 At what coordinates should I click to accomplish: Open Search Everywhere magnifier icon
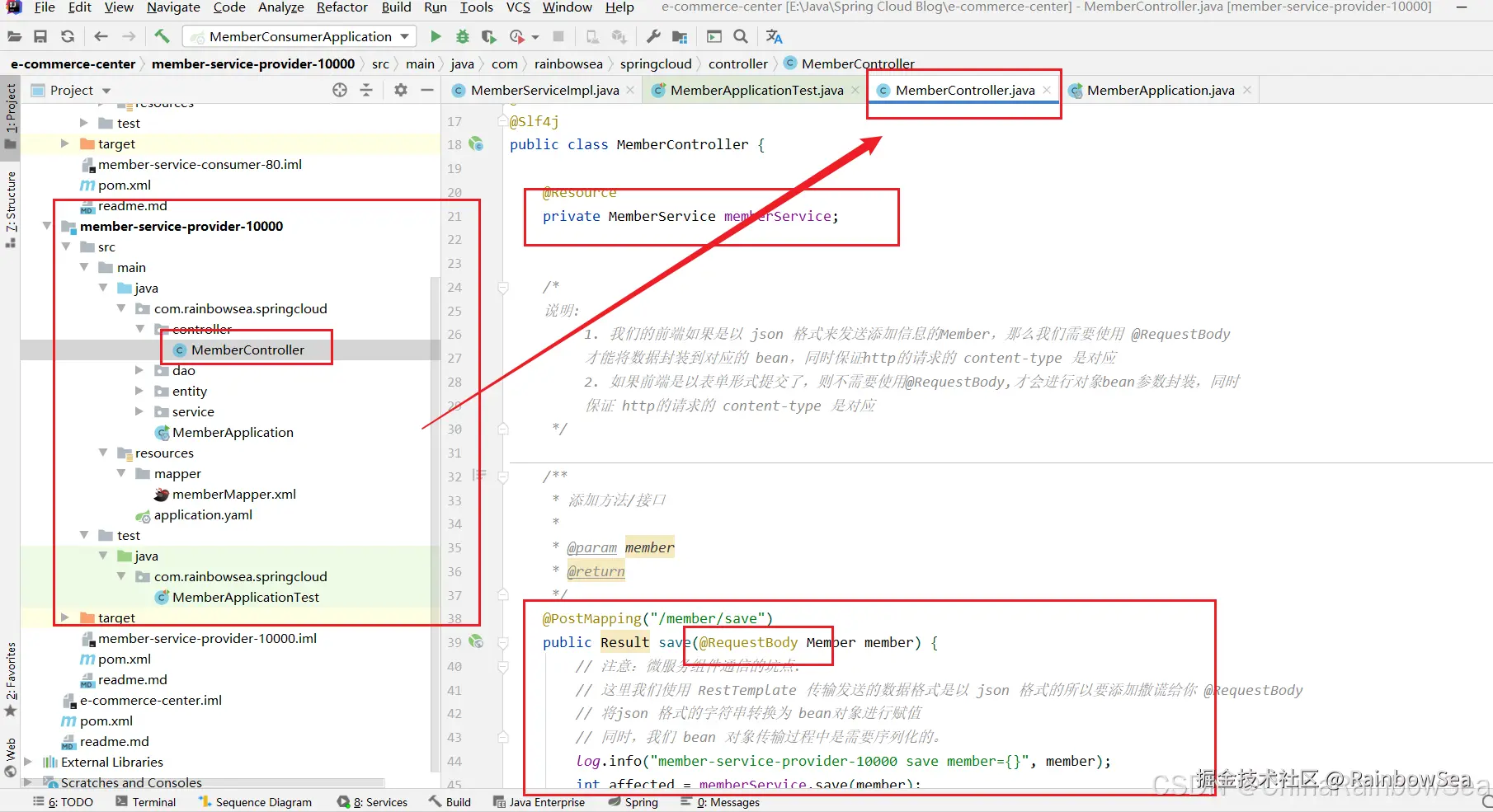(x=741, y=36)
